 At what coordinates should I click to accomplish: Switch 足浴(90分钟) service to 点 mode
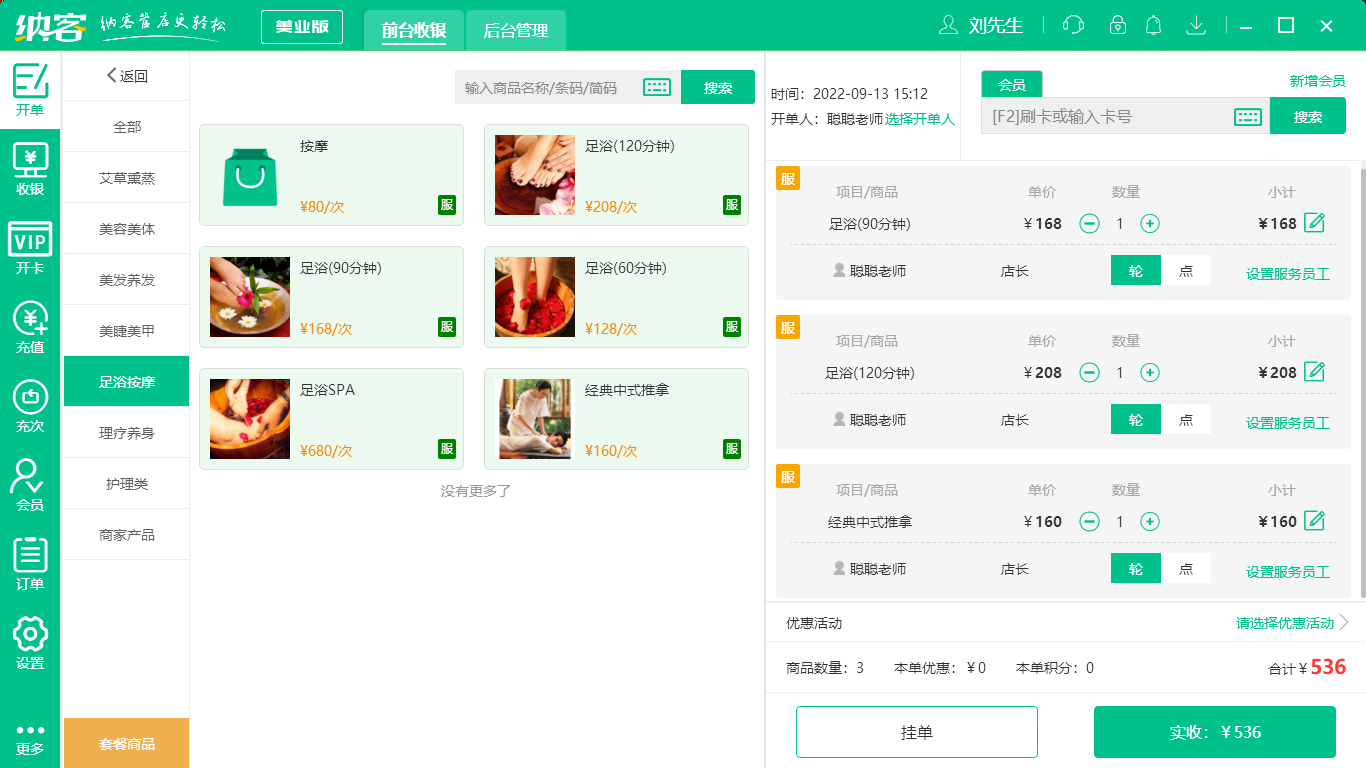point(1187,269)
